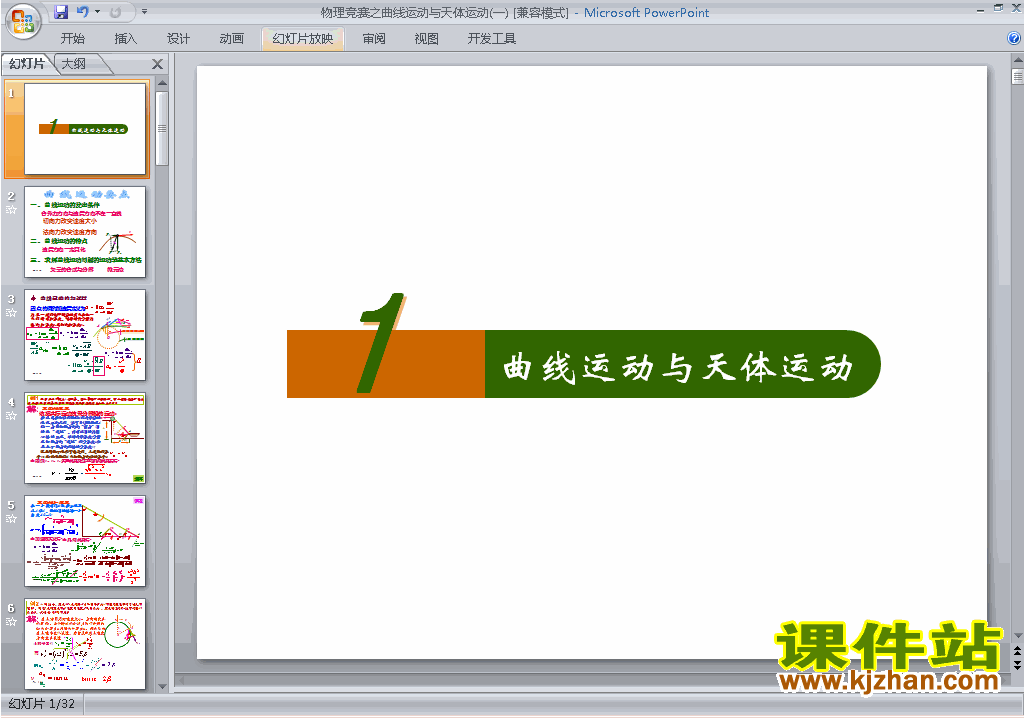Open Customize Quick Access Toolbar dropdown
The width and height of the screenshot is (1024, 718).
pos(144,12)
